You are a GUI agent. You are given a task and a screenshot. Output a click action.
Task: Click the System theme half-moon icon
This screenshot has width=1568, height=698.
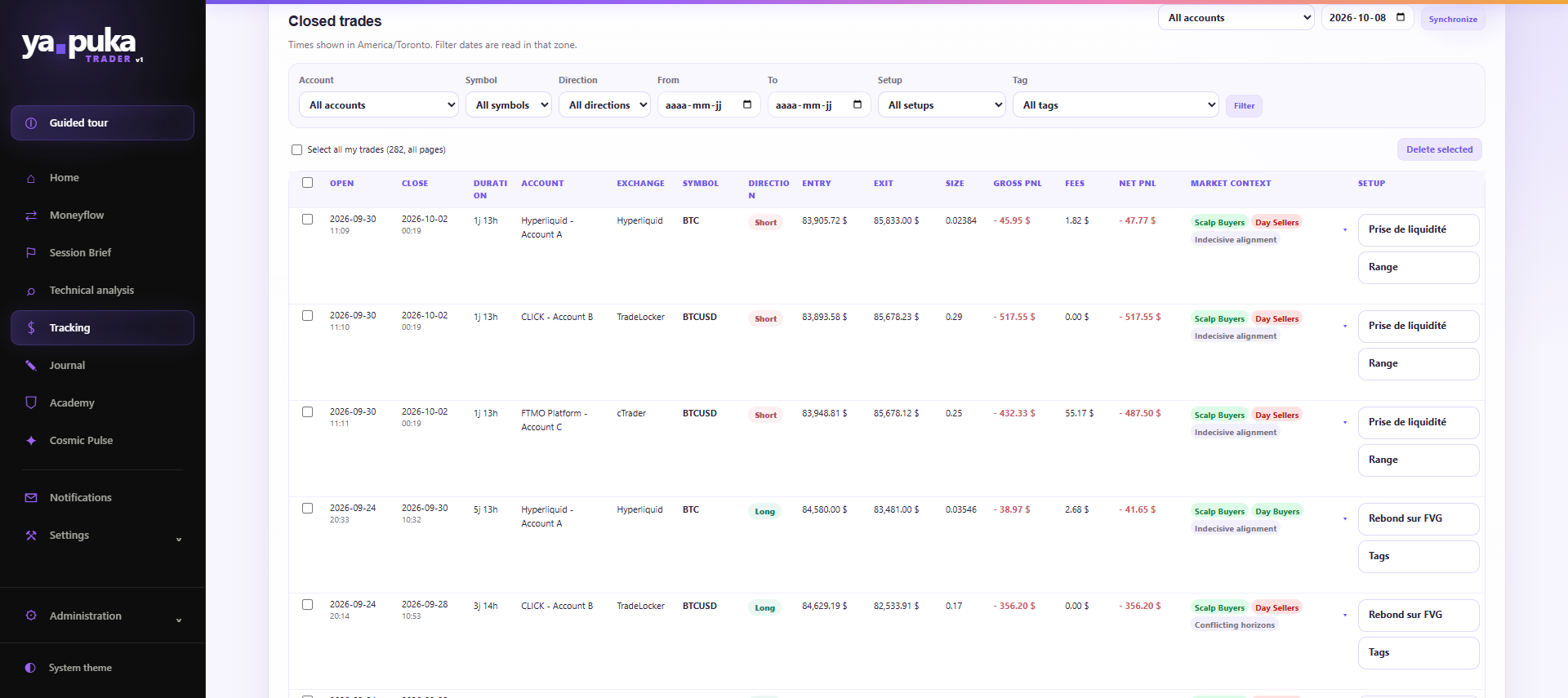pyautogui.click(x=30, y=668)
